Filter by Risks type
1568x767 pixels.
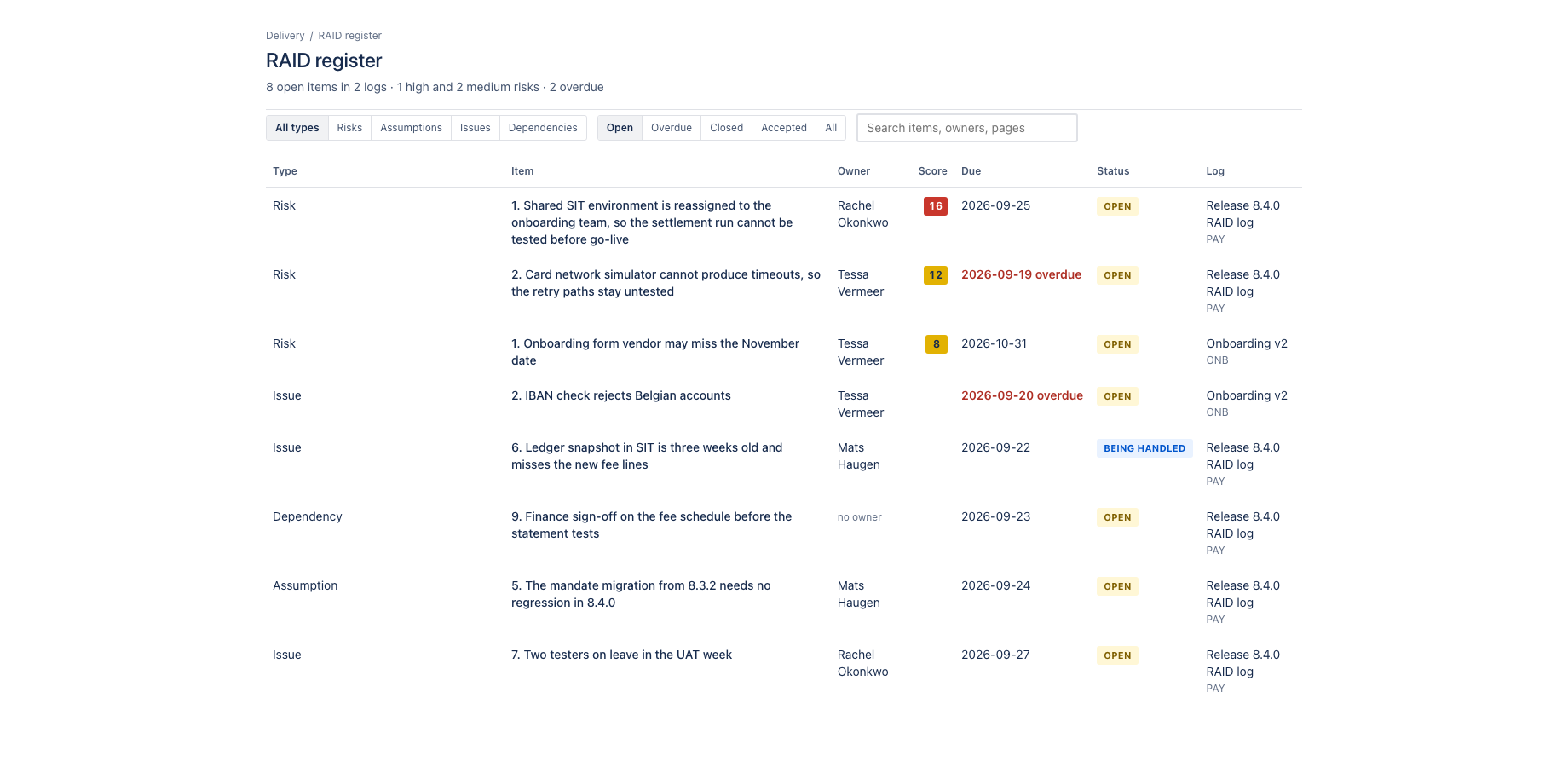(349, 128)
